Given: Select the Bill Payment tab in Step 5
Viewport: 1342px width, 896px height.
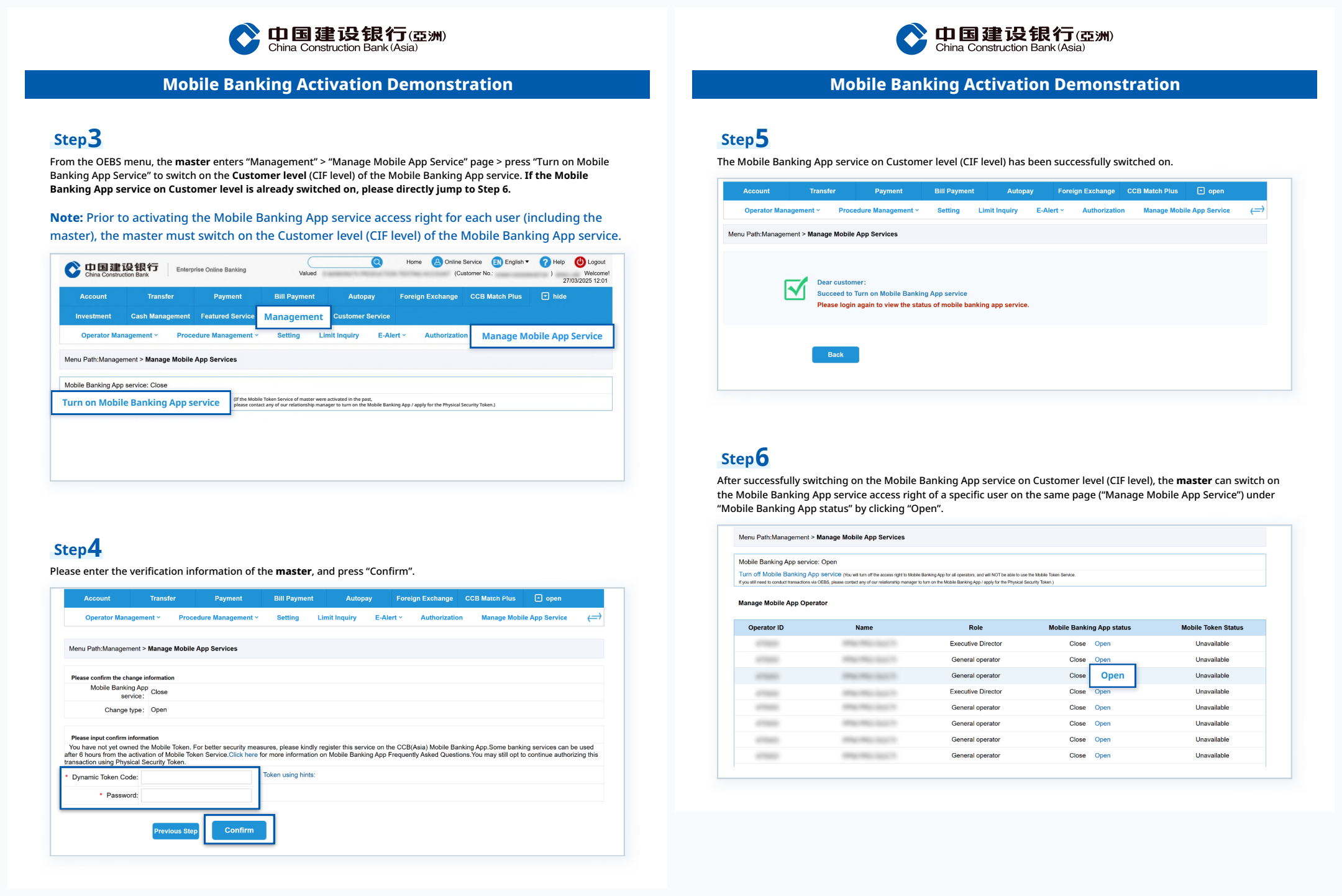Looking at the screenshot, I should (954, 191).
